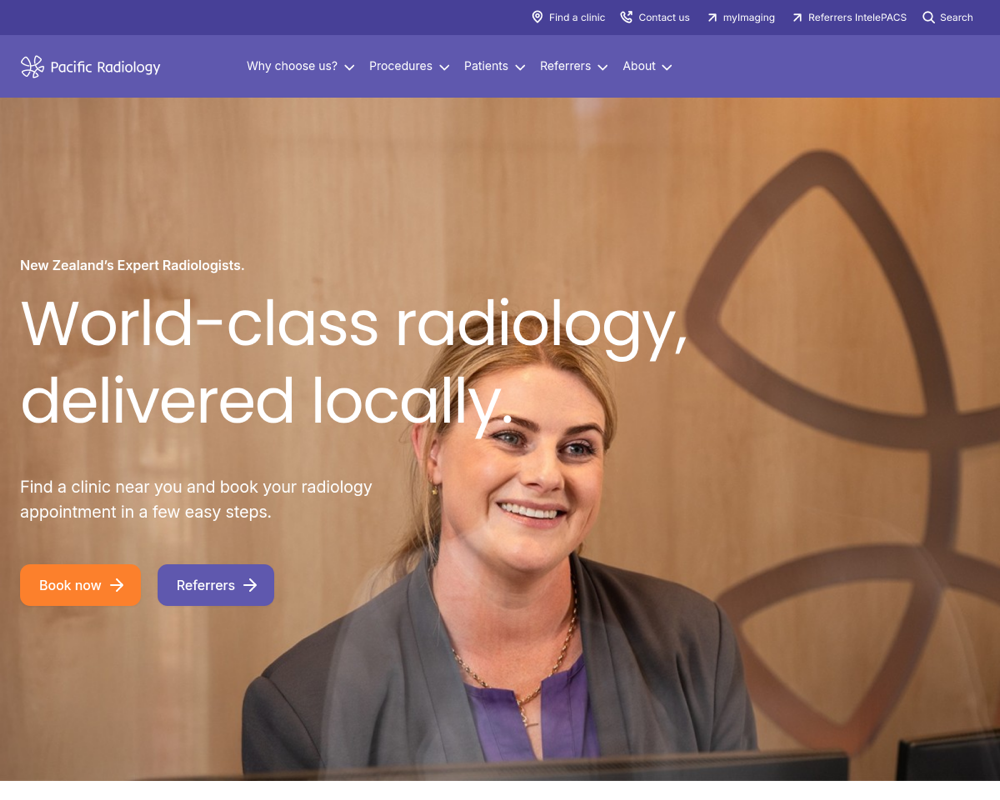The height and width of the screenshot is (800, 1000).
Task: Click the map pin icon for Find a clinic
Action: (538, 17)
